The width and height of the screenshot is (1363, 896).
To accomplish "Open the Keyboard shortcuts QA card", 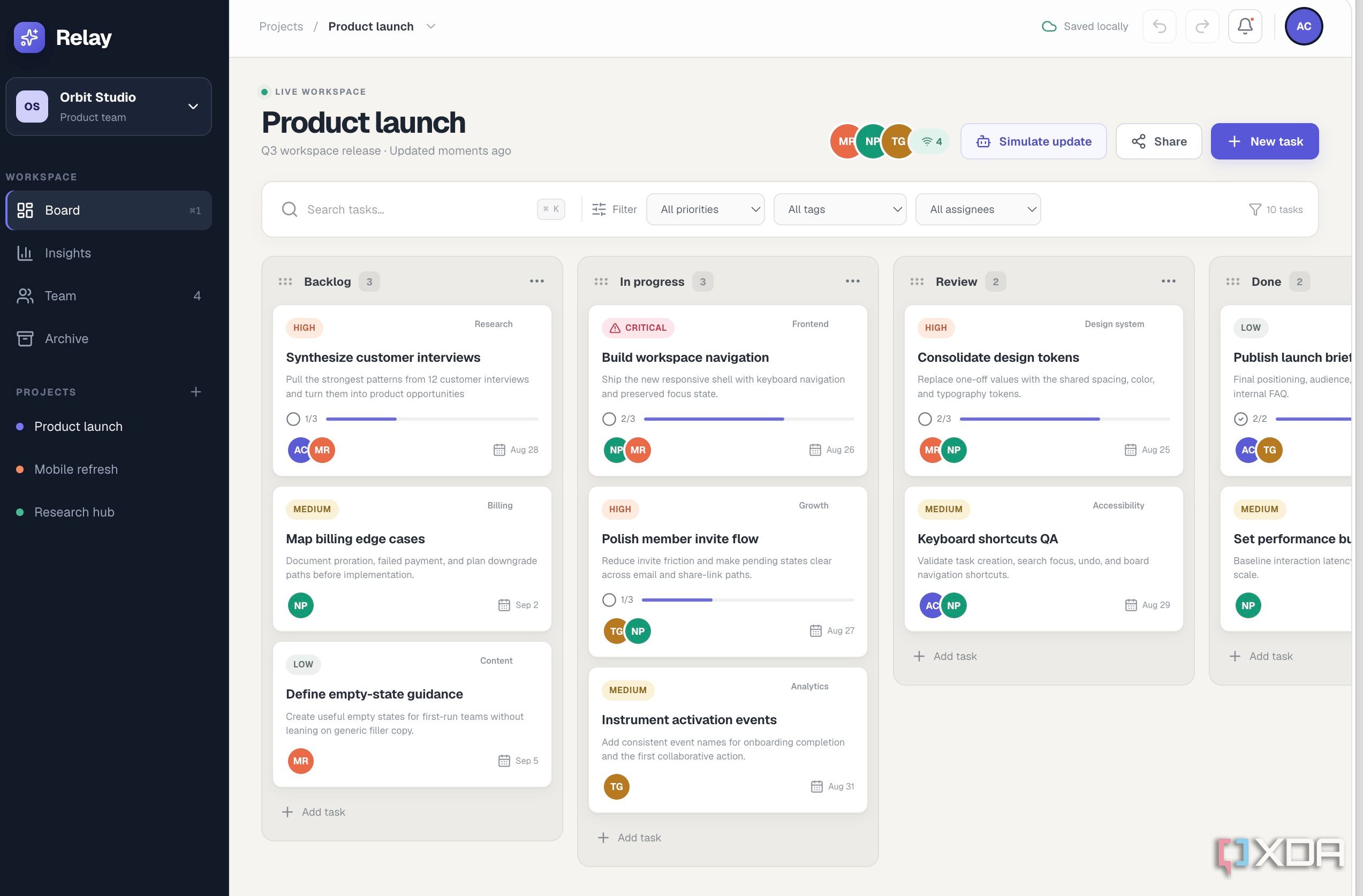I will 1043,559.
